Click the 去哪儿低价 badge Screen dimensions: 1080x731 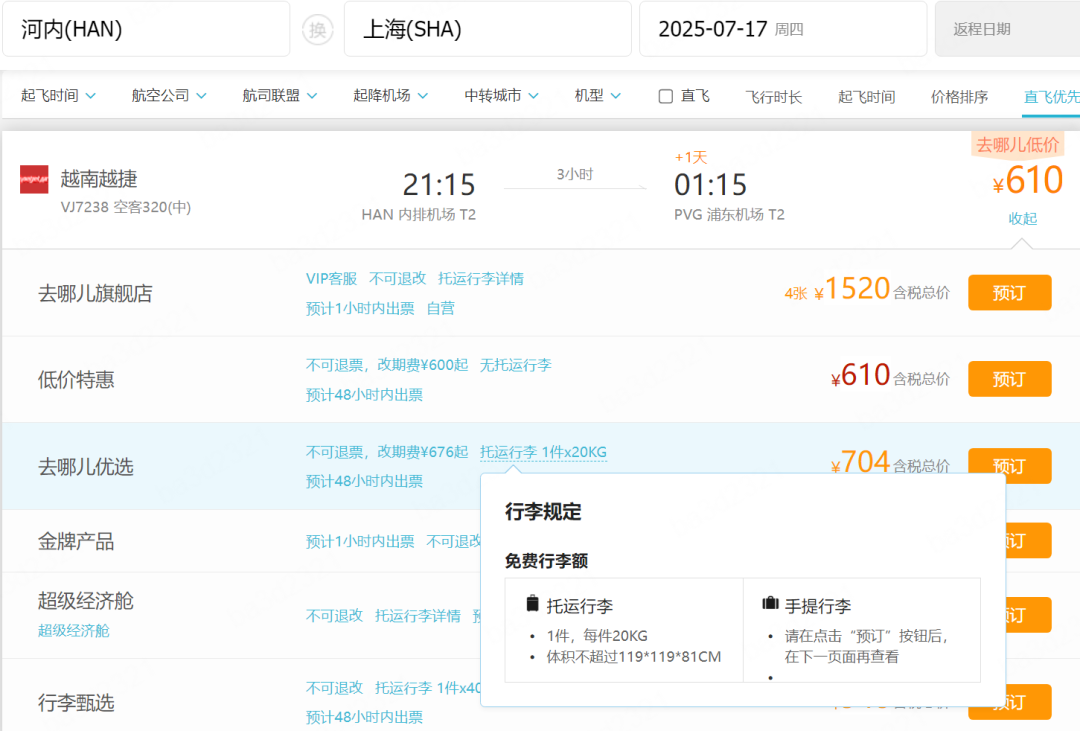pos(1017,145)
